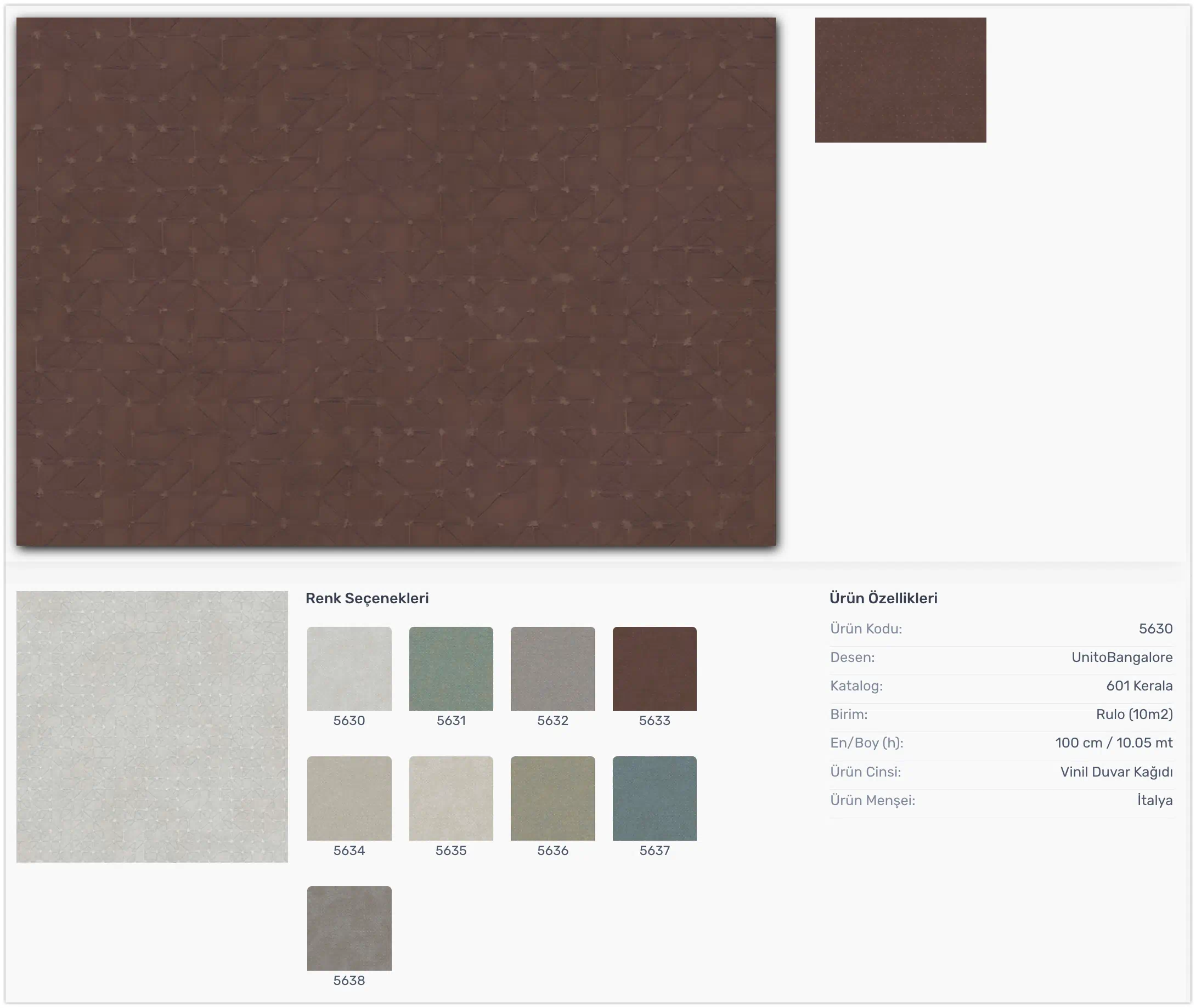
Task: Click the 601 Kerala catalog value
Action: (1139, 686)
